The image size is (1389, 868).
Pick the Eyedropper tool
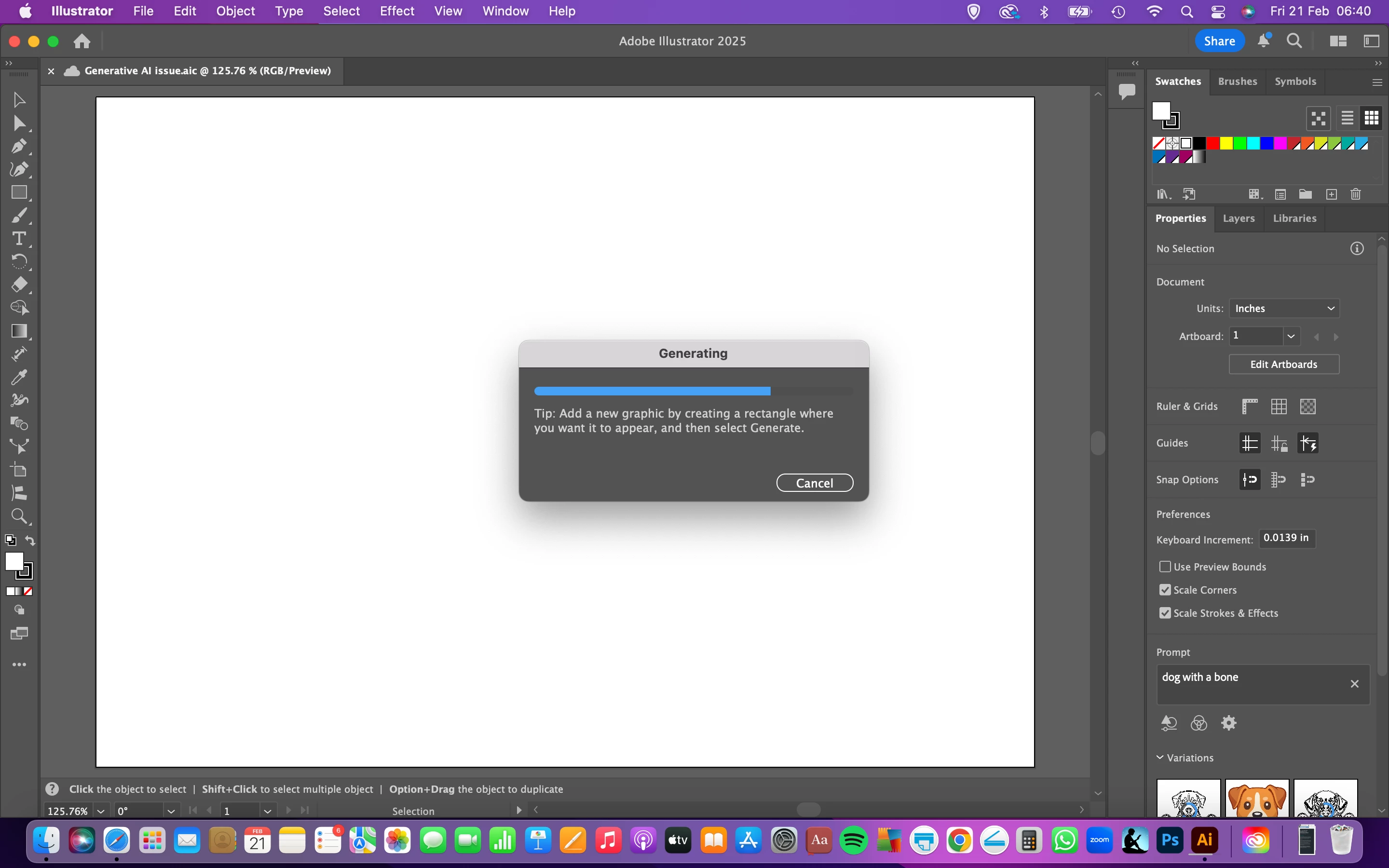18,377
